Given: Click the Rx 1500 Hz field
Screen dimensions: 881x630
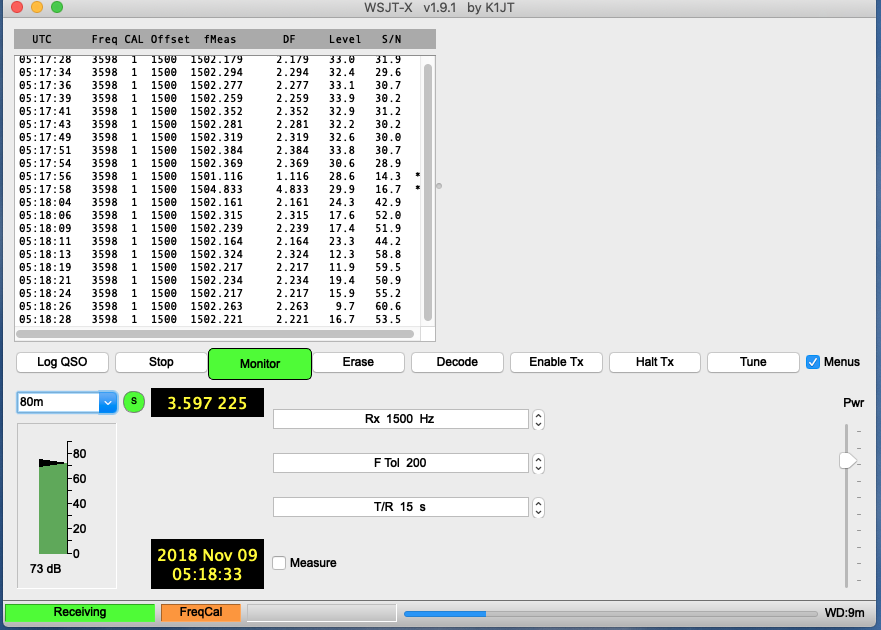Looking at the screenshot, I should tap(401, 419).
